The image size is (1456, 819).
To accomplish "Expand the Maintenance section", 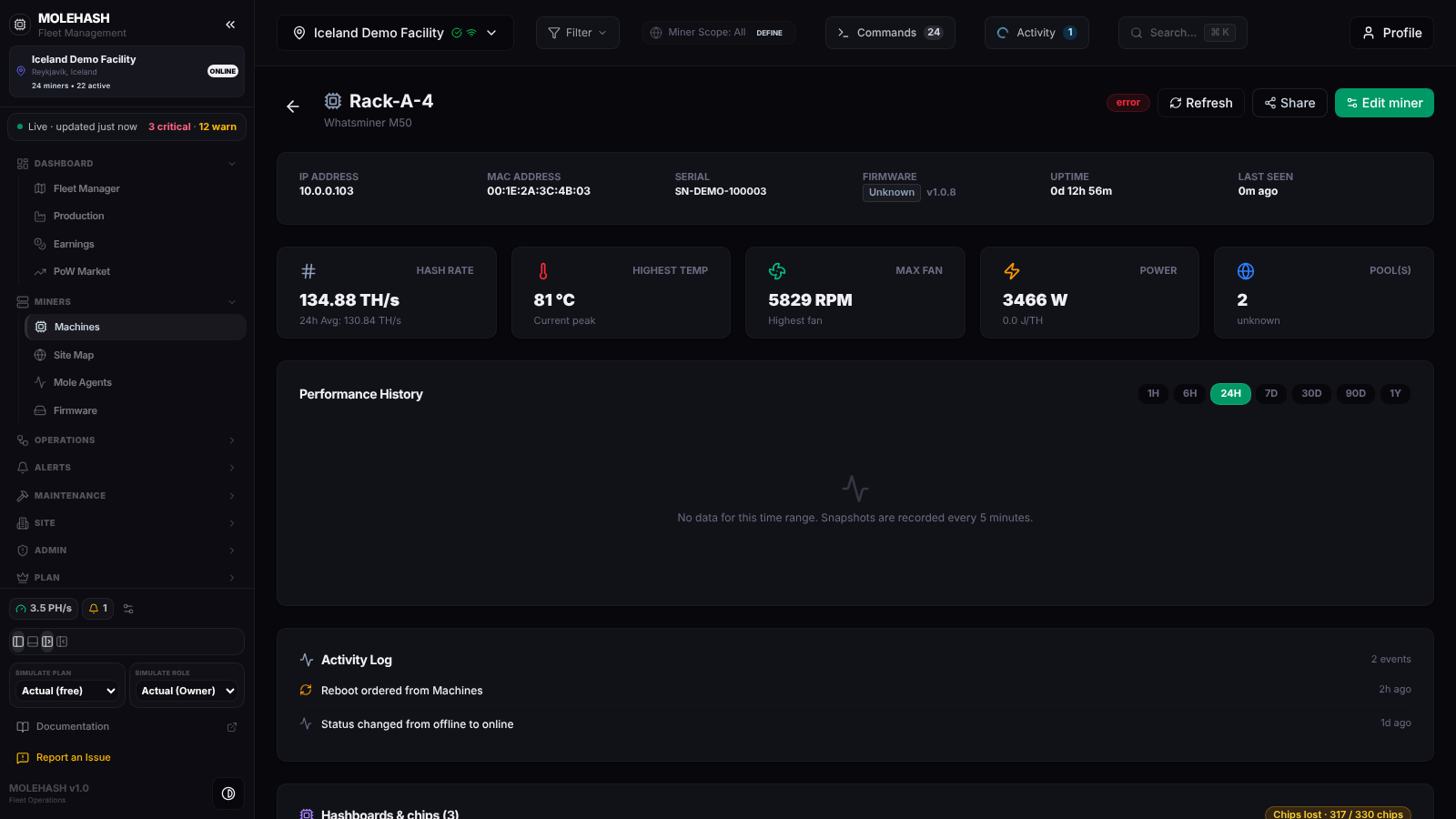I will [126, 496].
